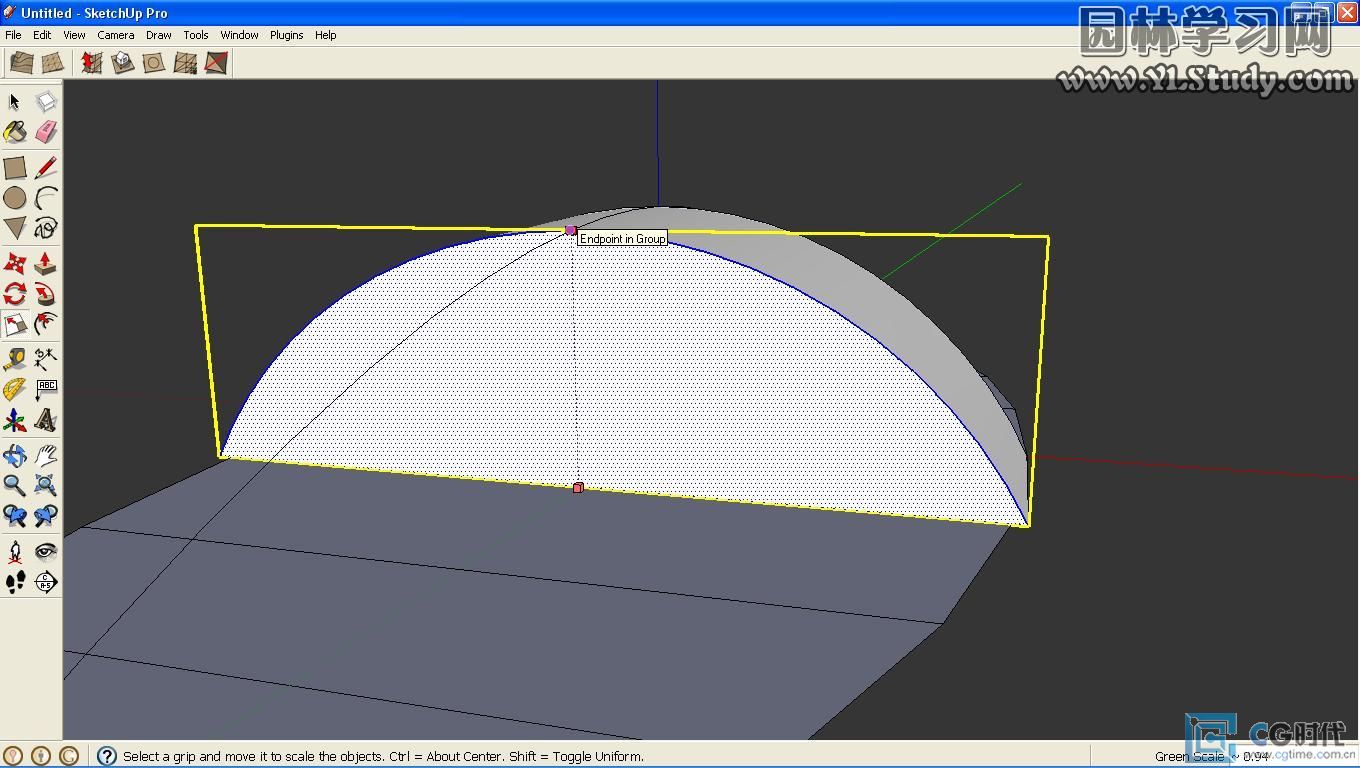This screenshot has width=1360, height=768.
Task: Pick the yellow Protractor tool
Action: coord(14,390)
